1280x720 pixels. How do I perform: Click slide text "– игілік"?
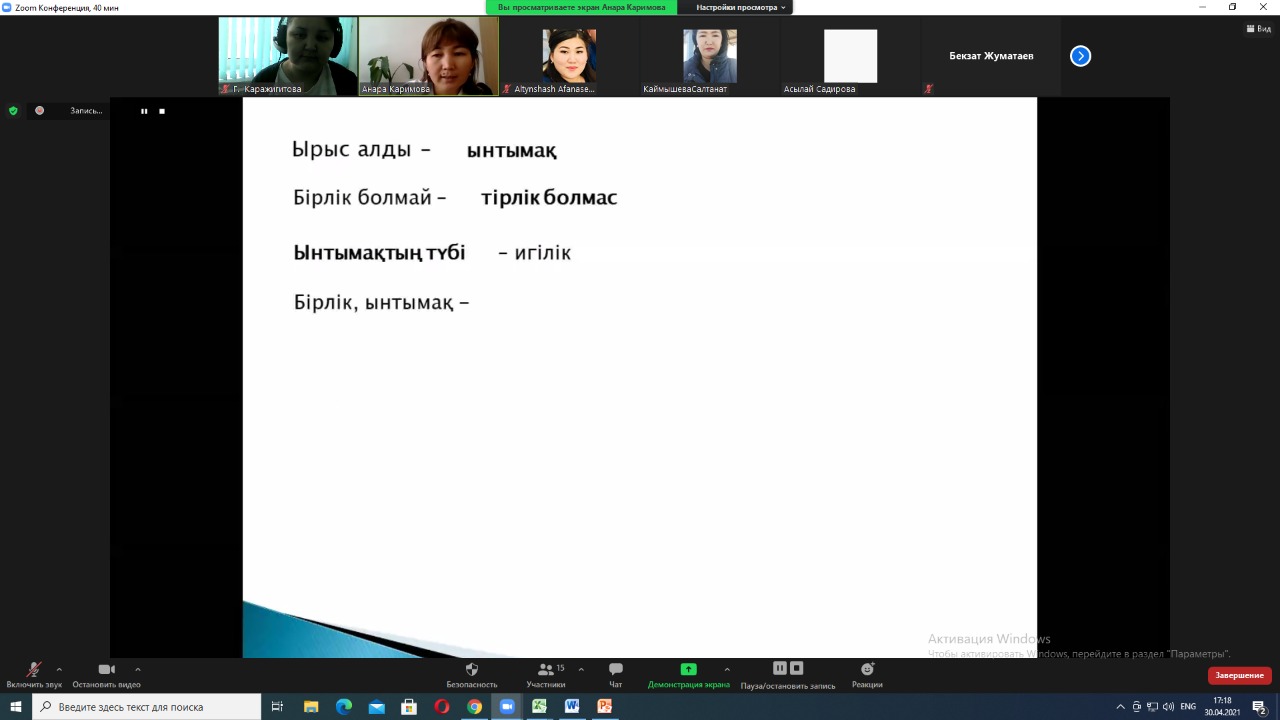coord(534,253)
